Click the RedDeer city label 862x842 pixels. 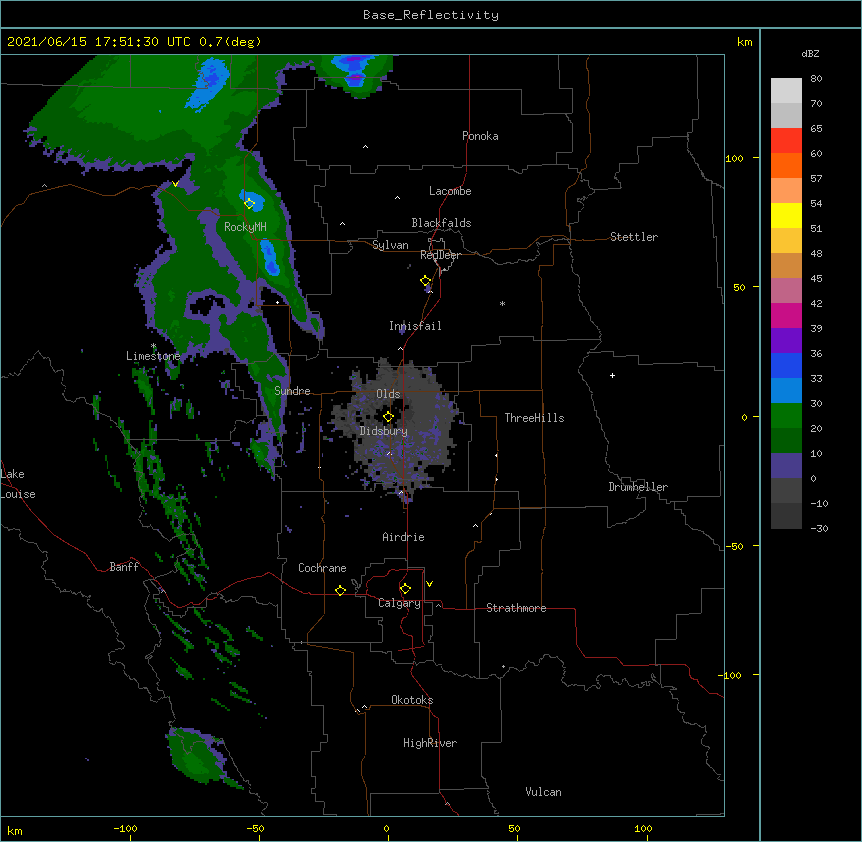click(440, 255)
